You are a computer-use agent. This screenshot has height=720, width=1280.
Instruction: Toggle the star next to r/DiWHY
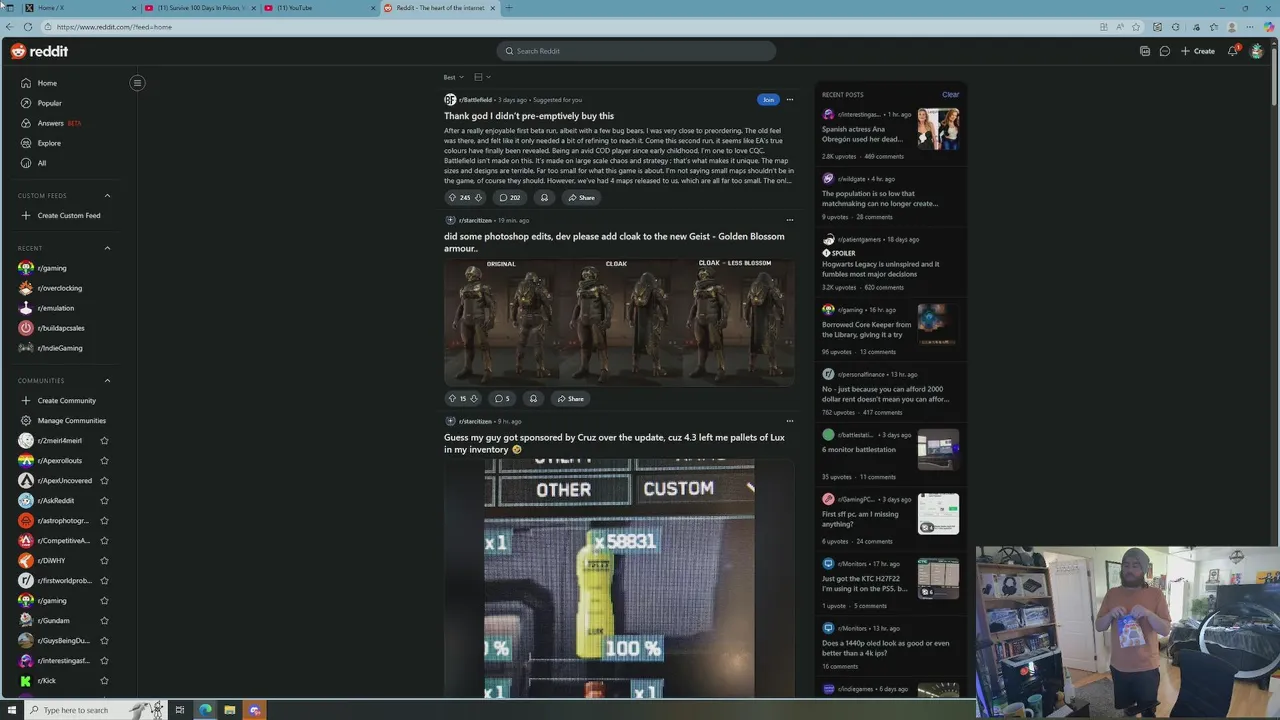coord(104,561)
